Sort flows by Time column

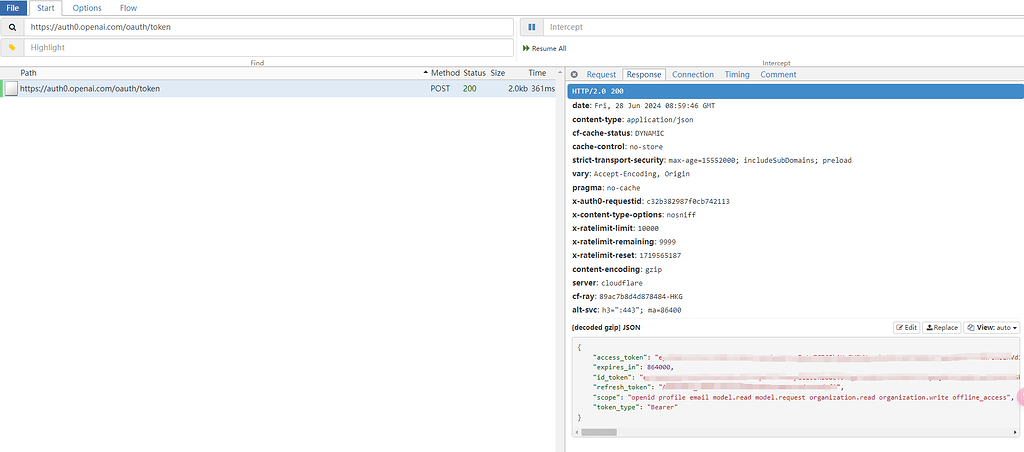pos(537,73)
